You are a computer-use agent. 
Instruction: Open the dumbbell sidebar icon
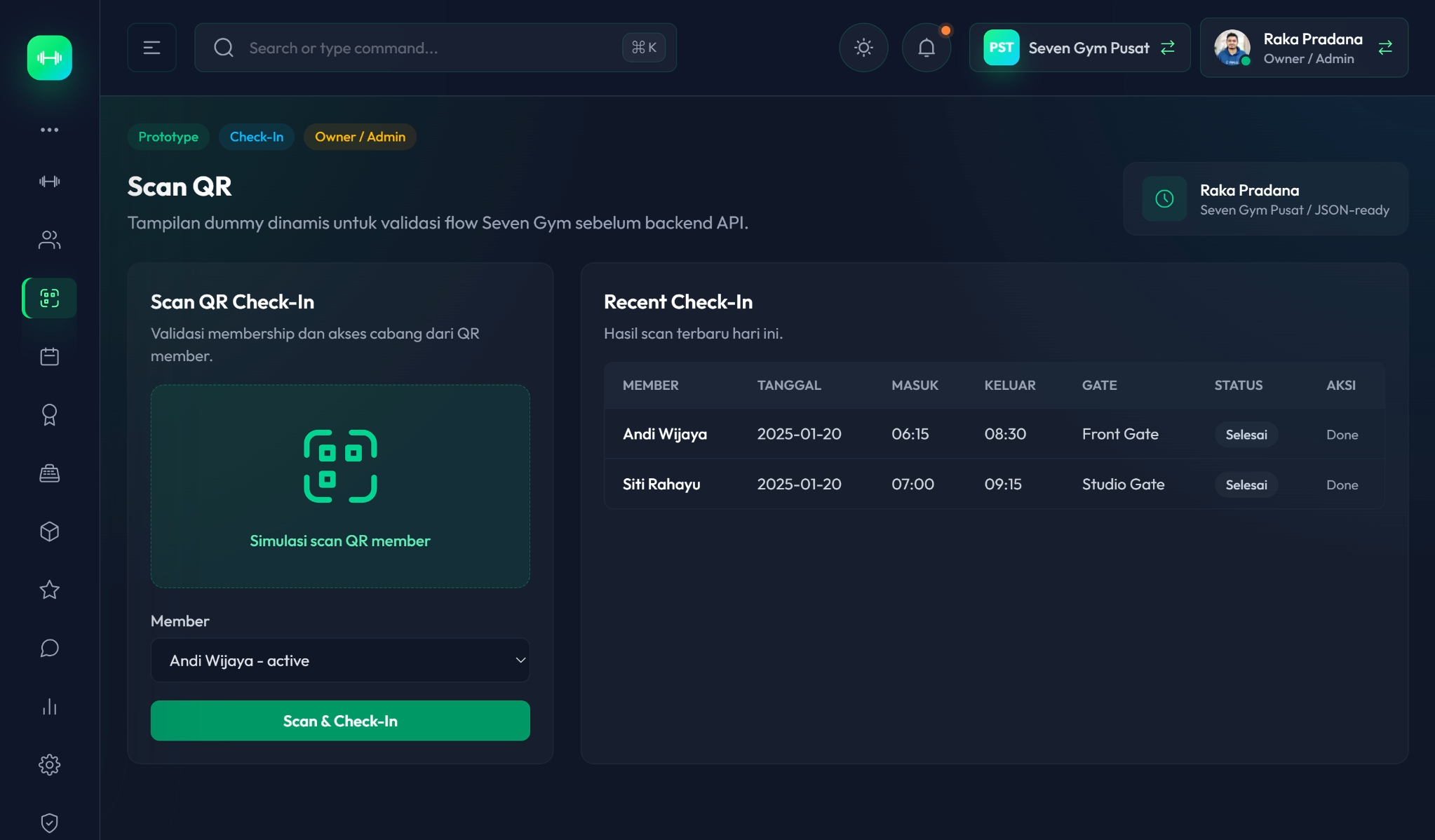(49, 182)
